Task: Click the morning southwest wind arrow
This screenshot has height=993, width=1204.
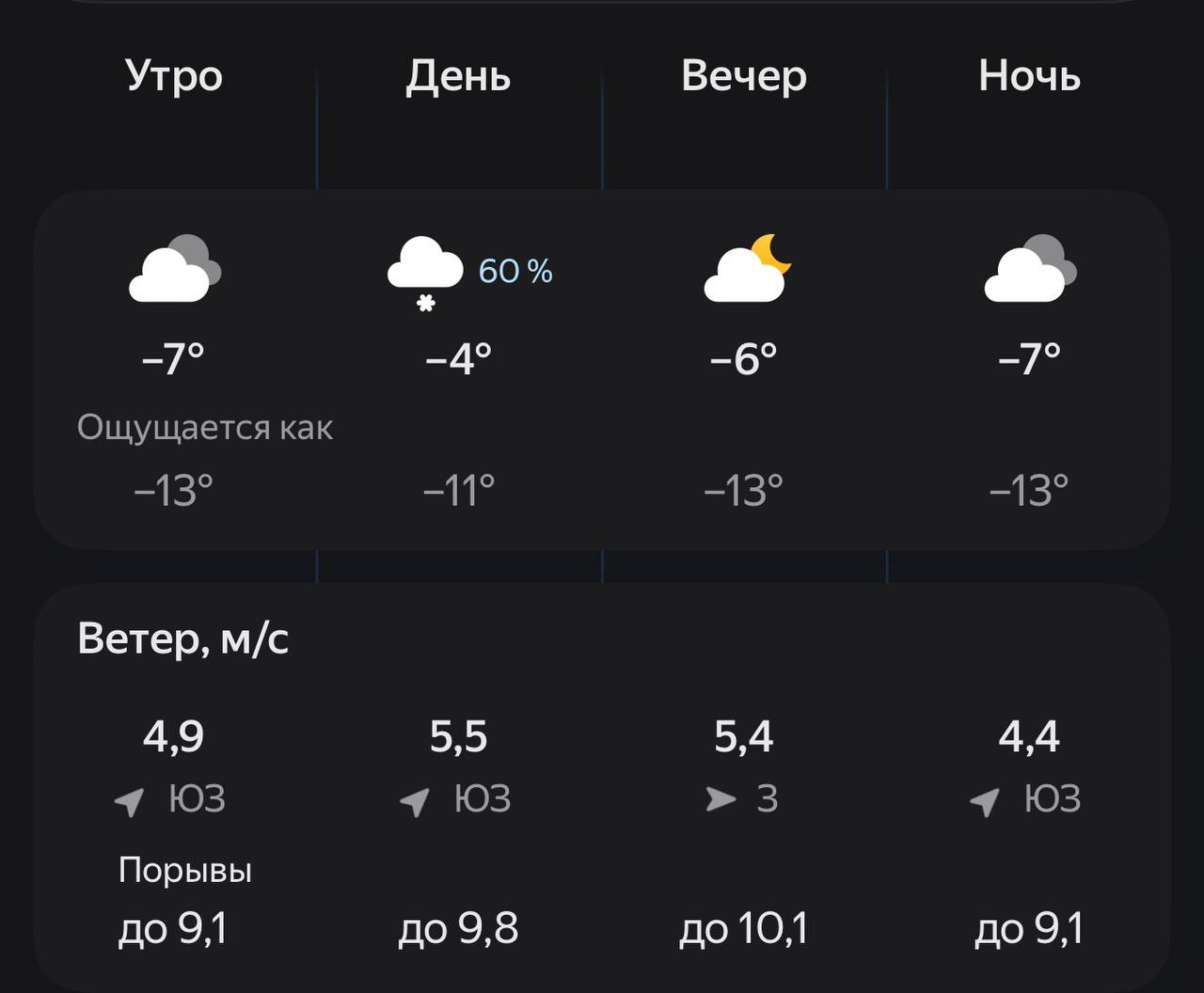Action: [x=130, y=801]
